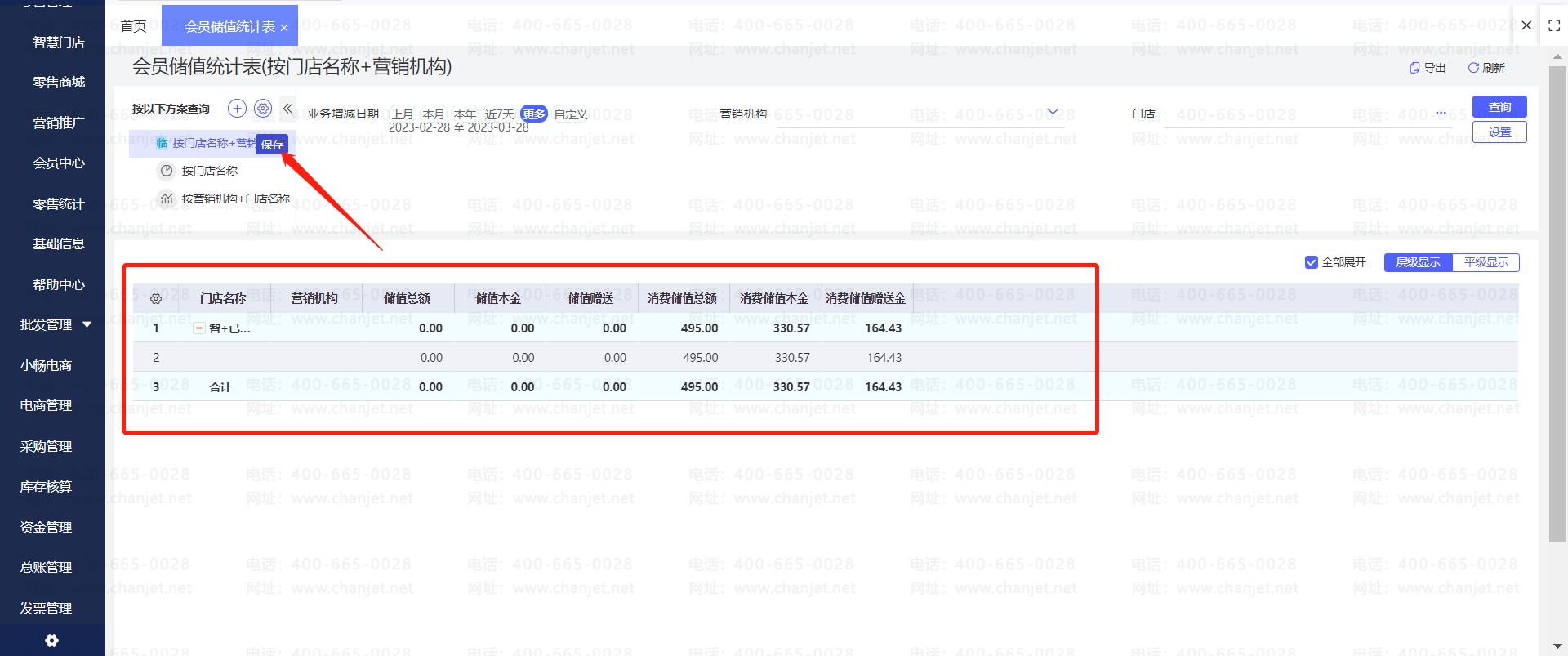Close the 会员储值统计表 tab
Screen dimensions: 1568x656
click(284, 28)
